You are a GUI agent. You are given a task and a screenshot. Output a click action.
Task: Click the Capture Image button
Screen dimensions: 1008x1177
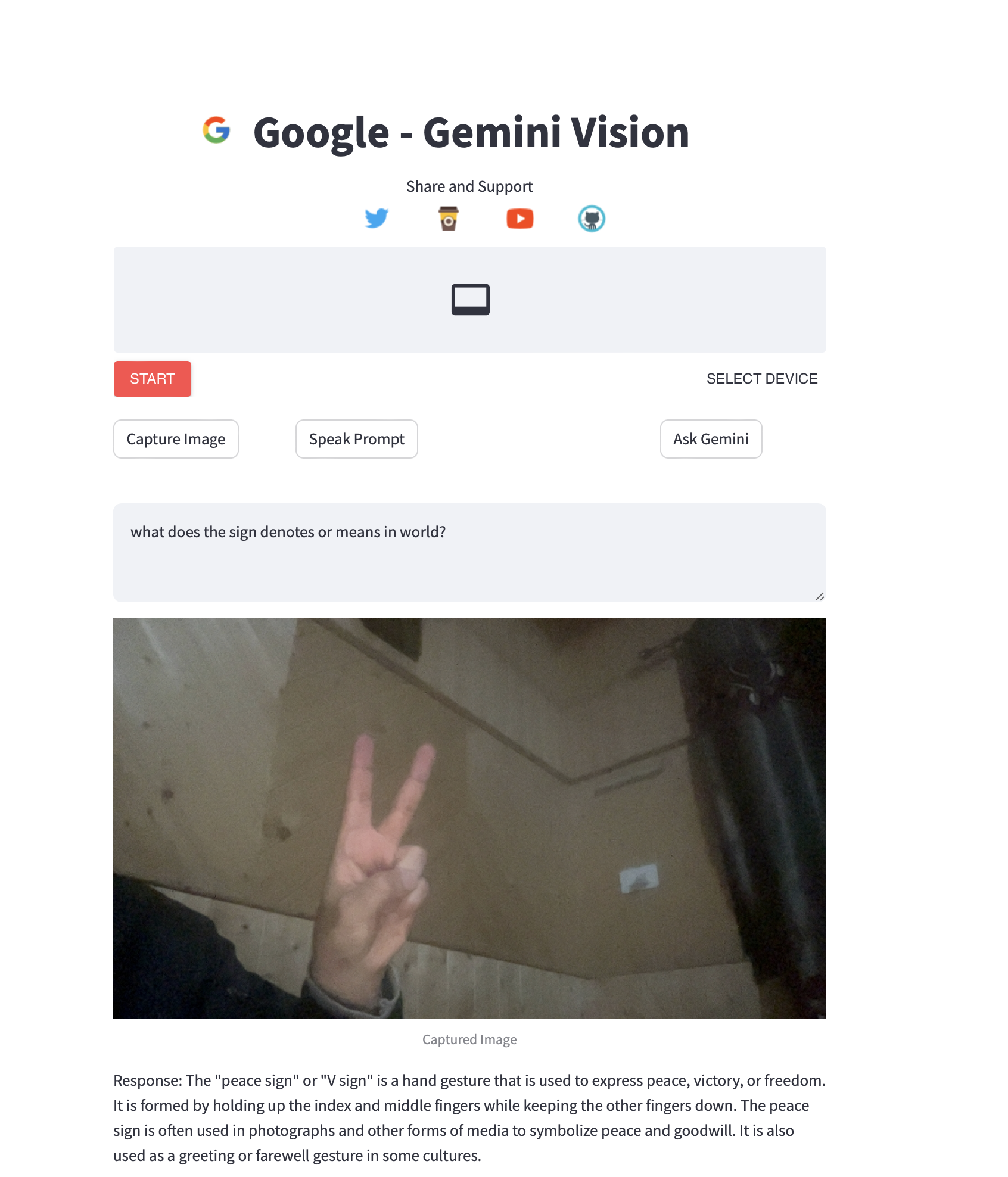[x=176, y=439]
